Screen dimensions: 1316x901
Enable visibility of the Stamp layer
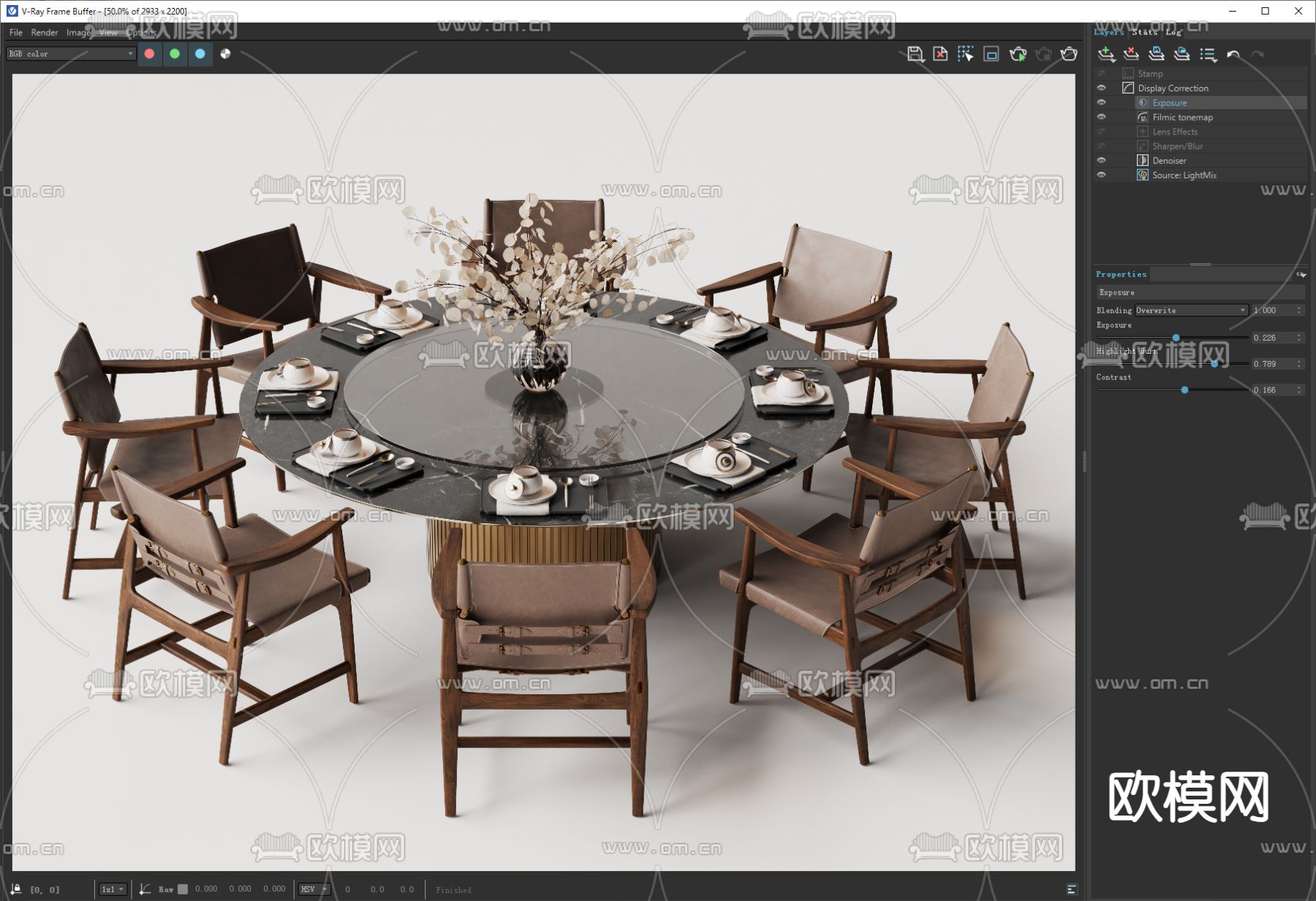tap(1101, 73)
